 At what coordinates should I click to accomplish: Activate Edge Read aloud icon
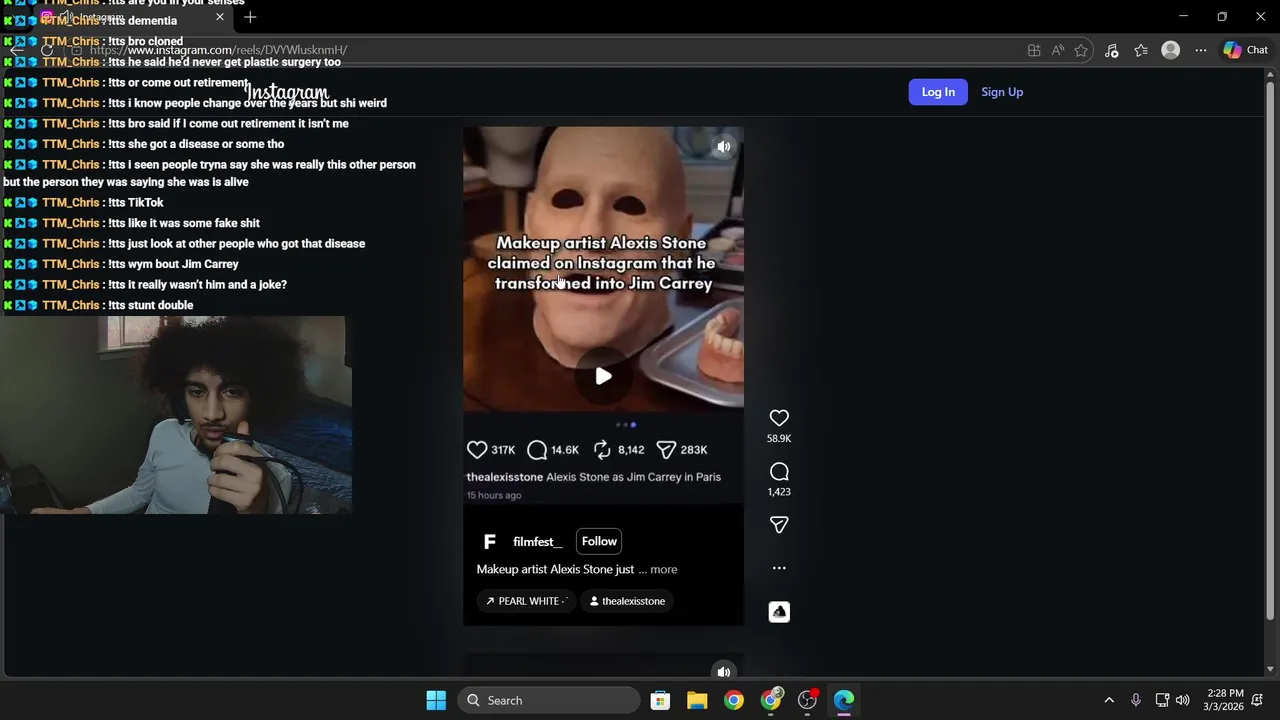[x=1058, y=50]
